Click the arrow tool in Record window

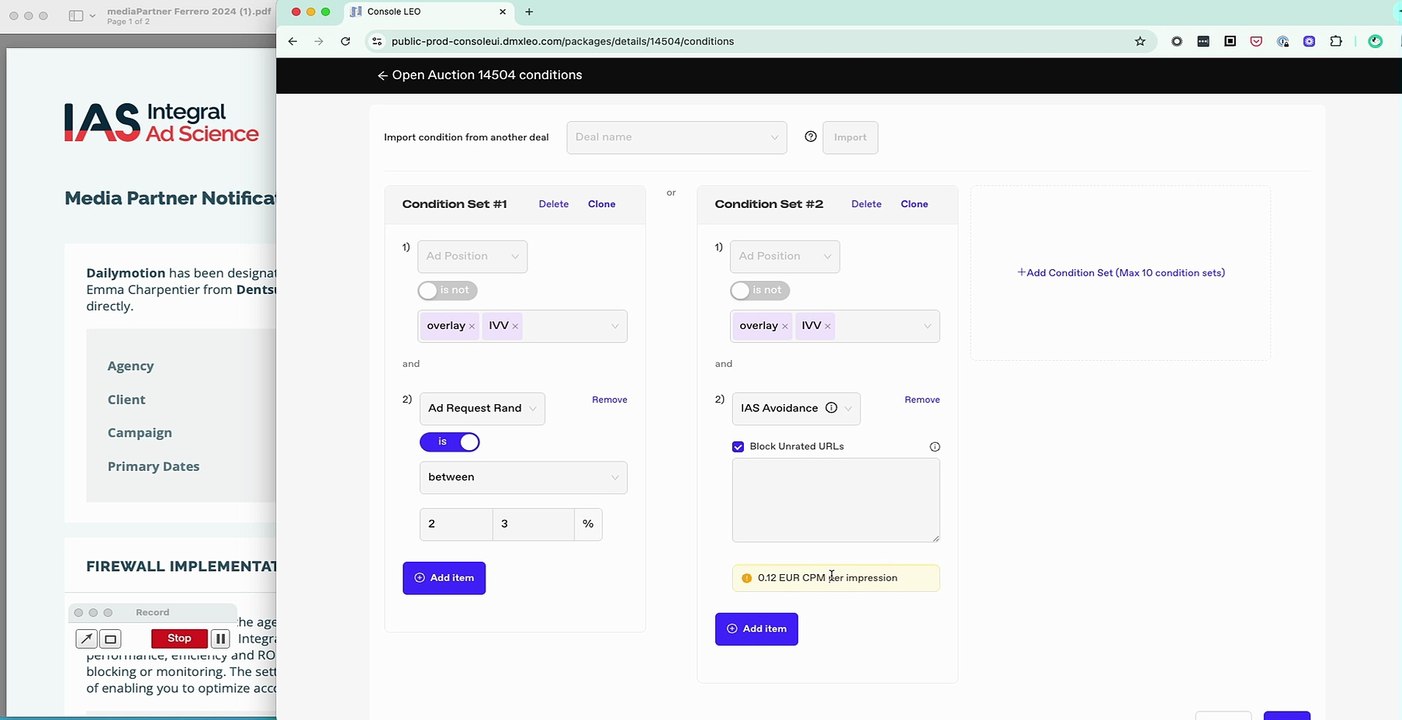click(x=87, y=639)
